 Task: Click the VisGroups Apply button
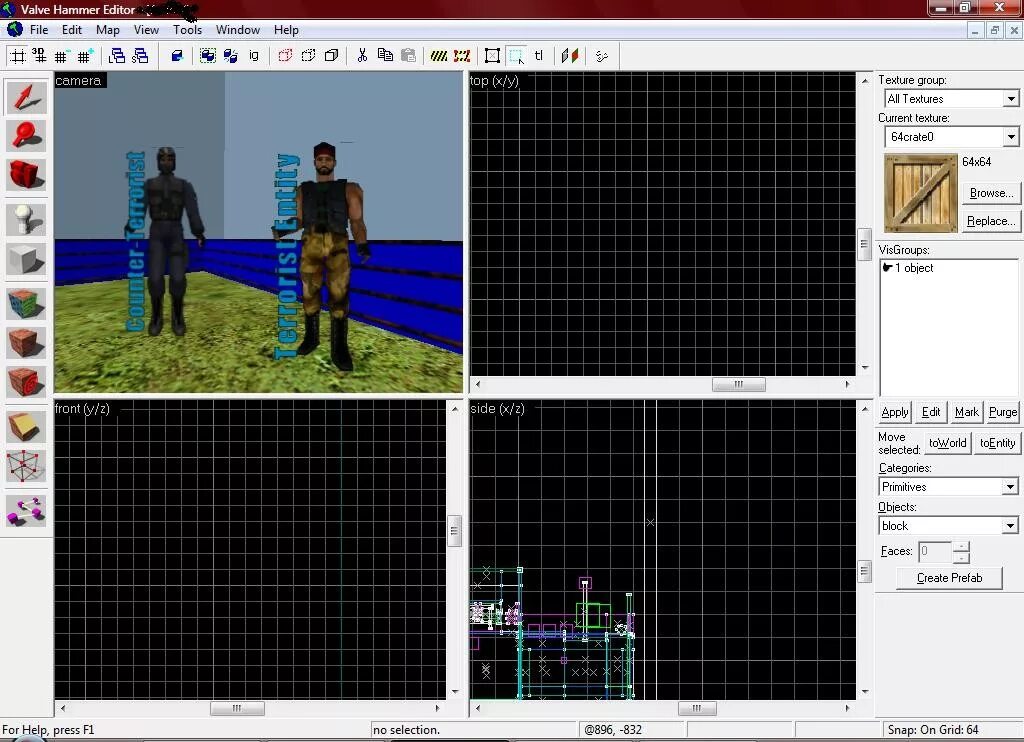(894, 411)
